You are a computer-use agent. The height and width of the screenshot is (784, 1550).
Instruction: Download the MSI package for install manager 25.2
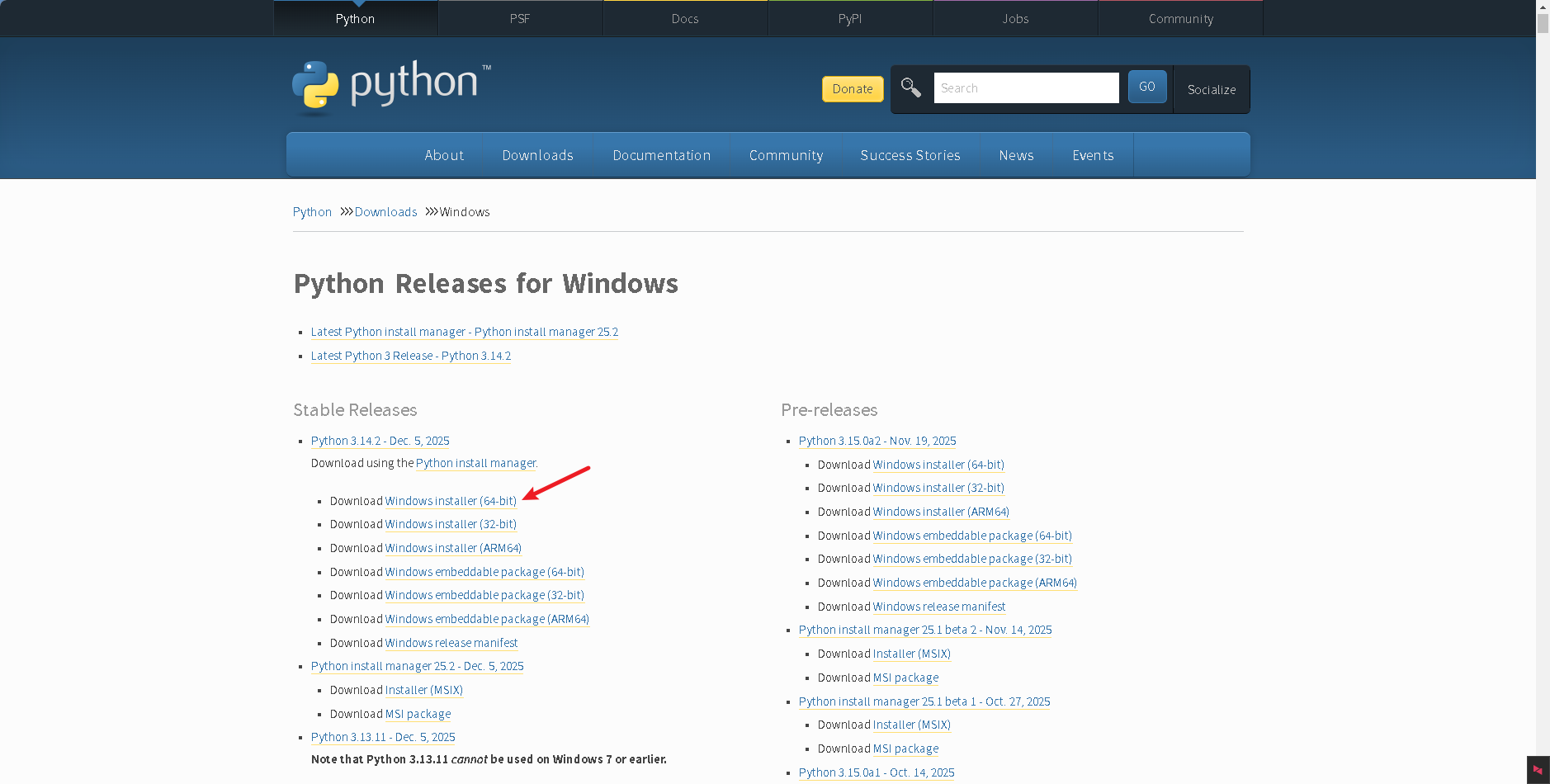tap(418, 713)
